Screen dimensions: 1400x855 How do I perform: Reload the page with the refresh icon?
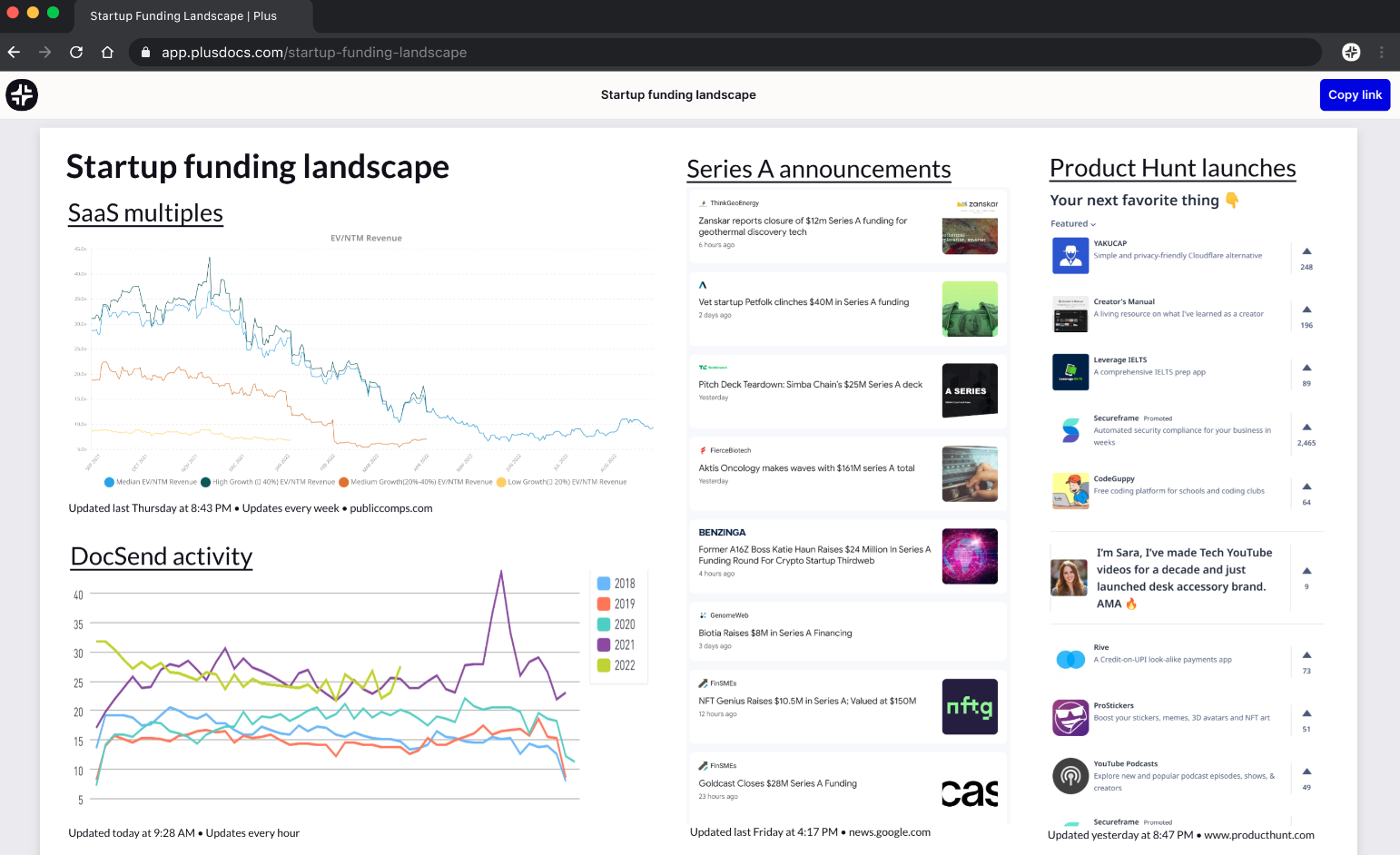(76, 53)
